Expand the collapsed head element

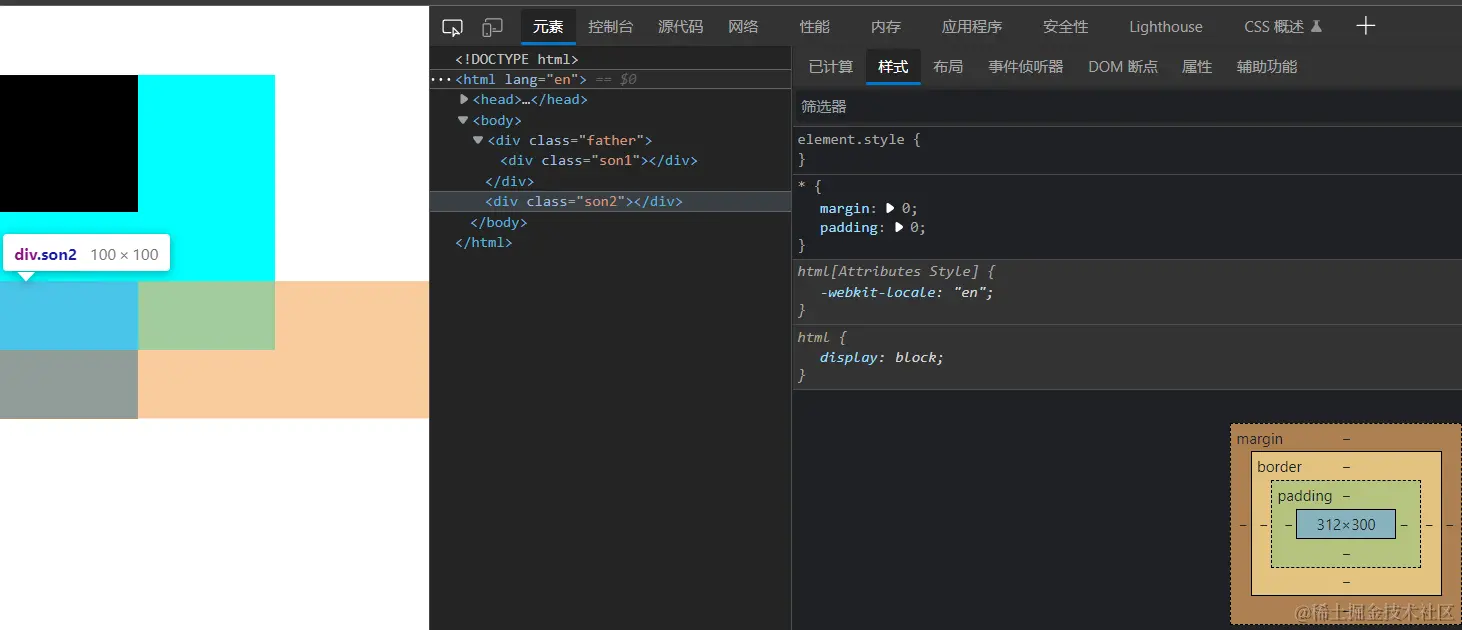[464, 99]
